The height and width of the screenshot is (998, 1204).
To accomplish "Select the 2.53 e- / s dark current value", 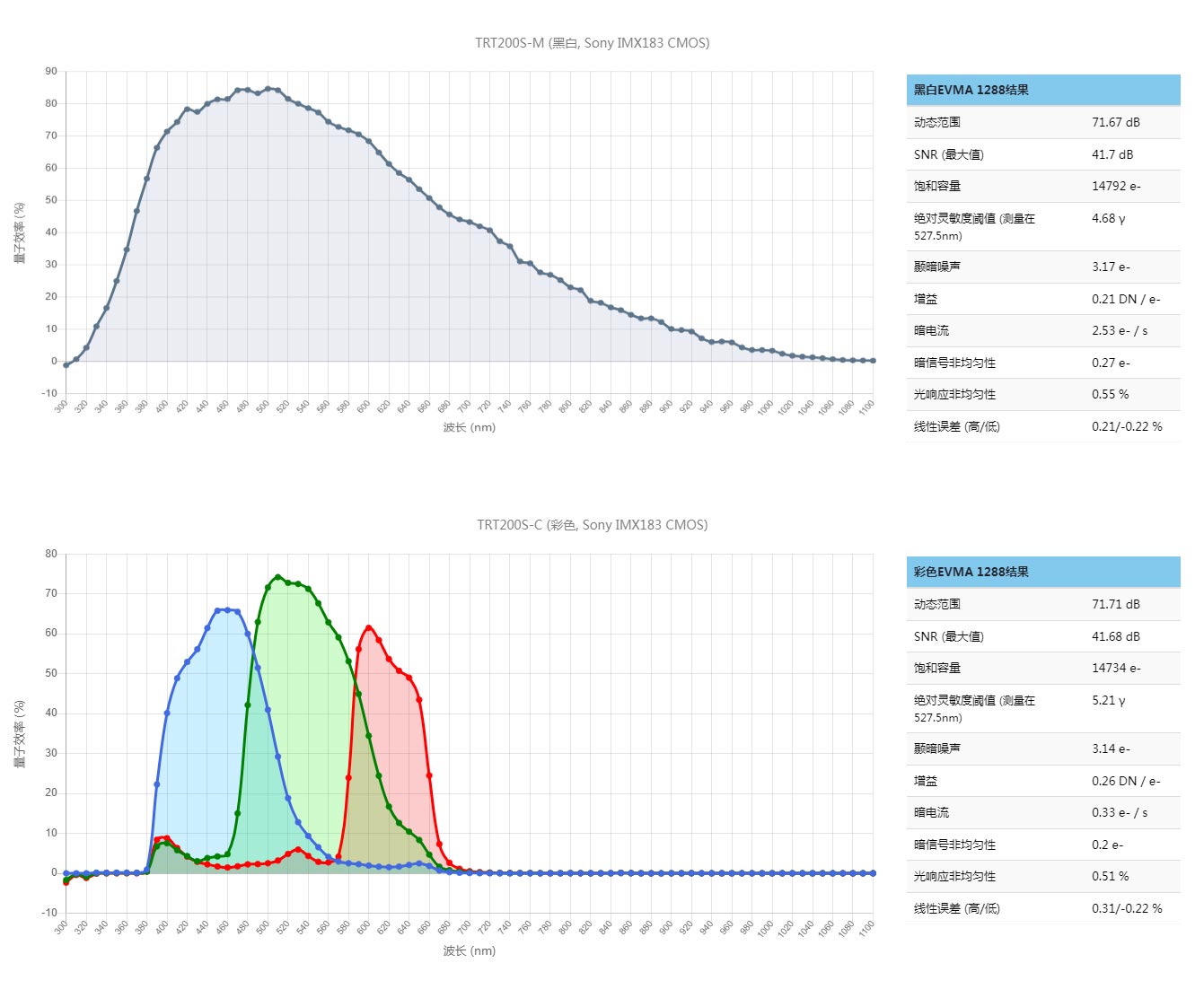I will 1119,330.
